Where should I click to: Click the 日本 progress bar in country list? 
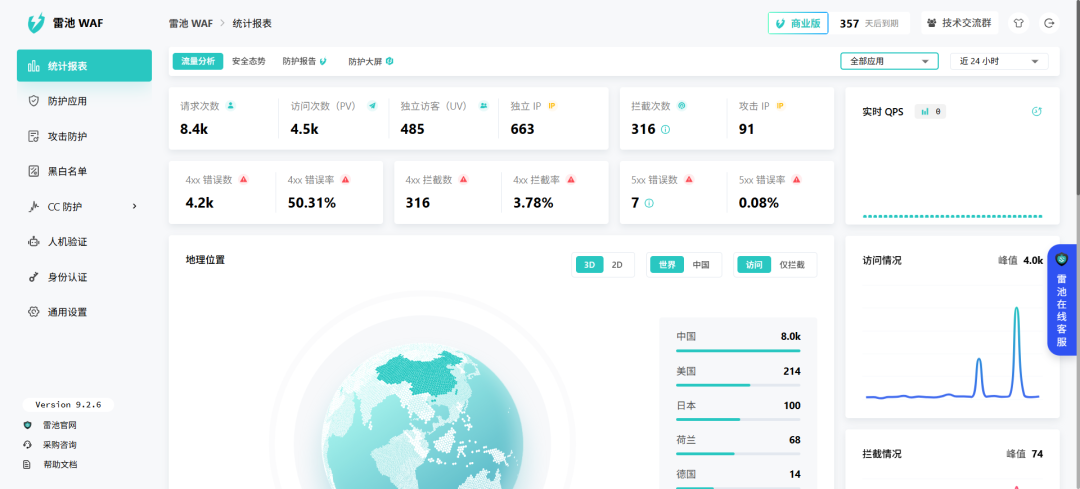point(738,419)
